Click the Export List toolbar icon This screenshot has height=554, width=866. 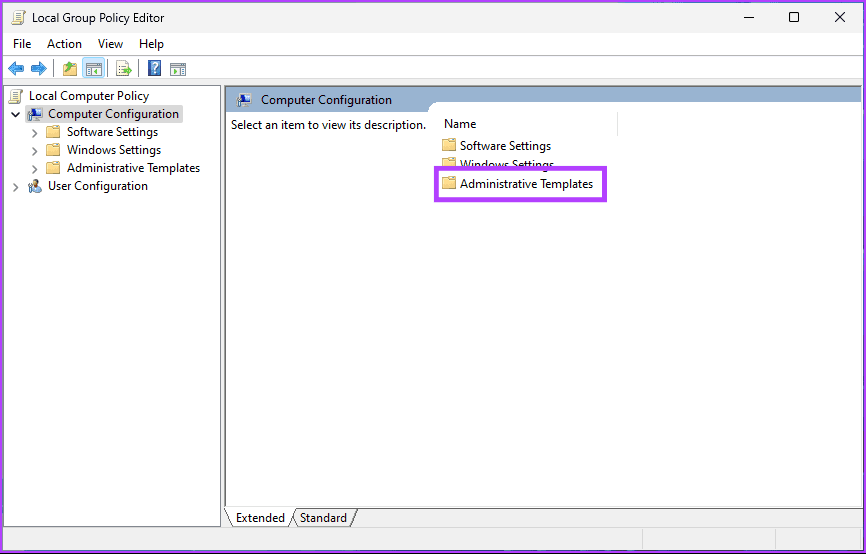[124, 69]
